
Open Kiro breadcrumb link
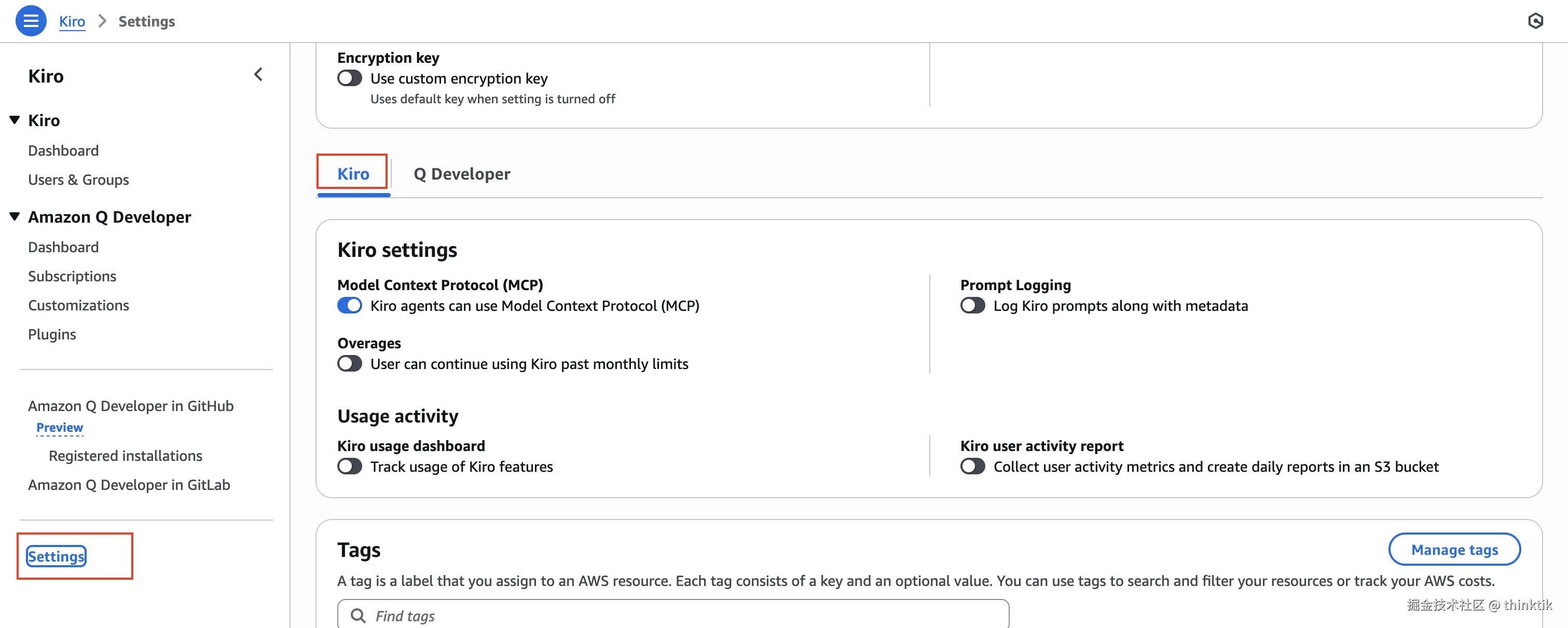click(x=72, y=21)
